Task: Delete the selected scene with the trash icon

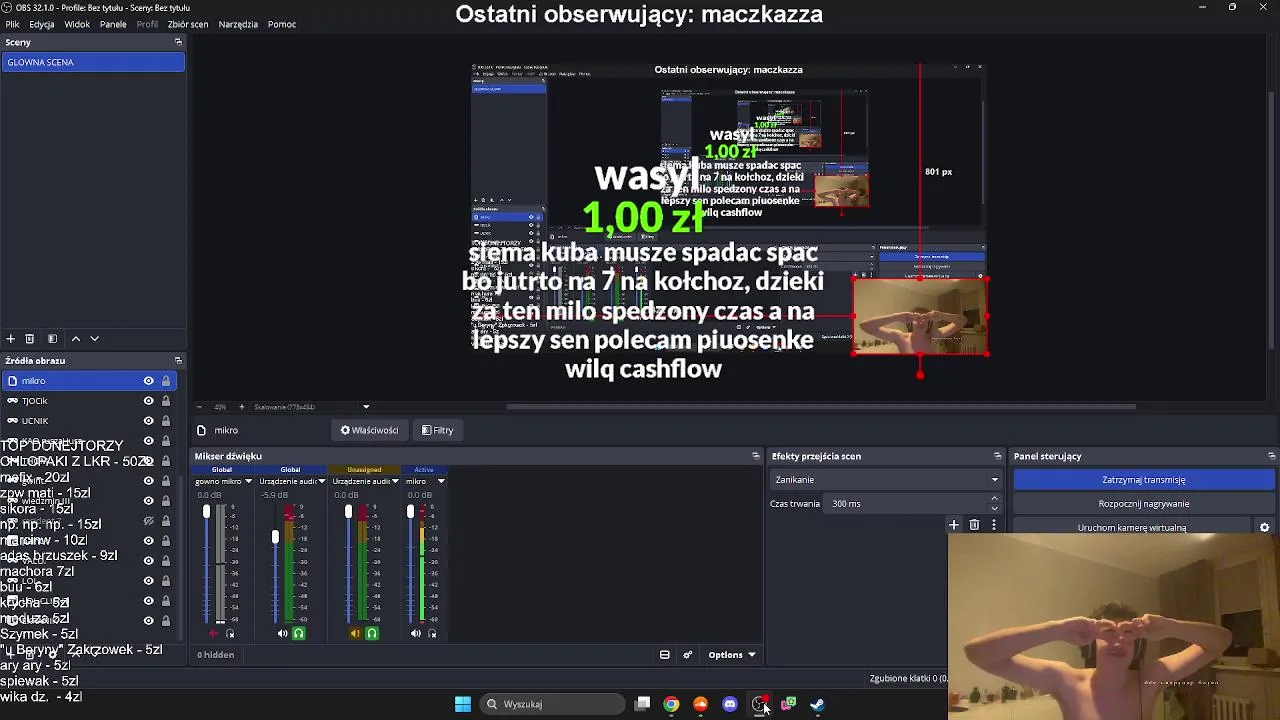Action: point(29,339)
